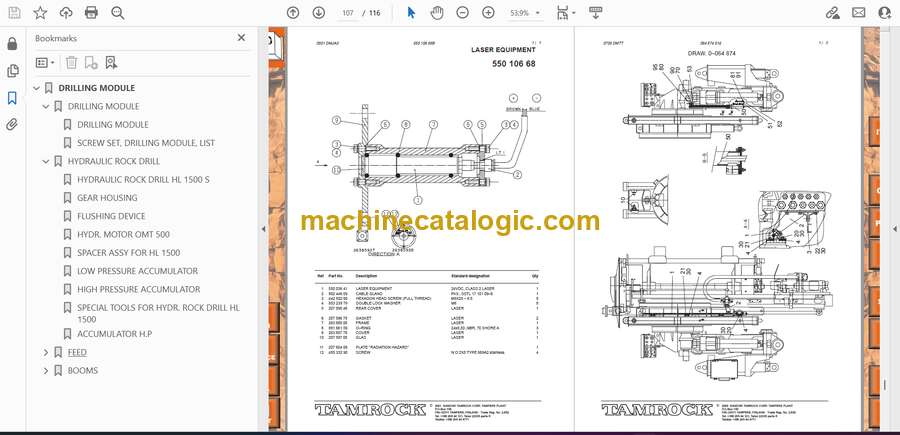Zoom out with the minus button
The width and height of the screenshot is (900, 435).
pos(463,13)
